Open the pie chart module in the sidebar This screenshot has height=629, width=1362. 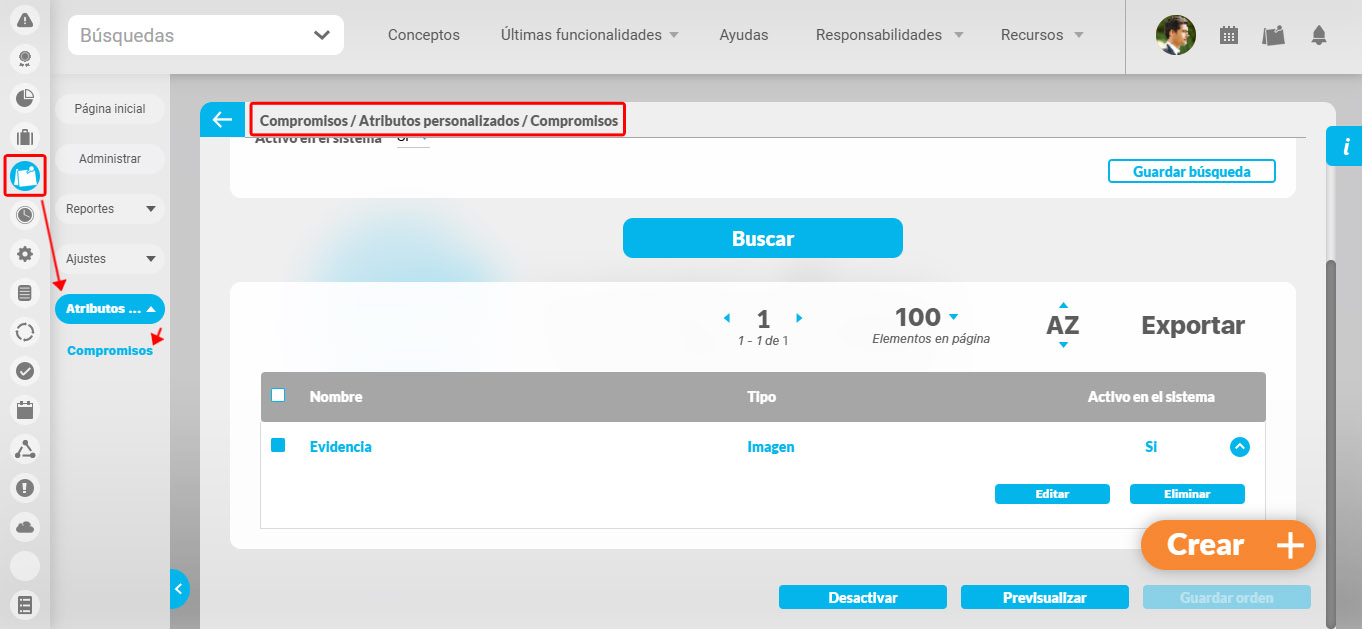tap(24, 97)
